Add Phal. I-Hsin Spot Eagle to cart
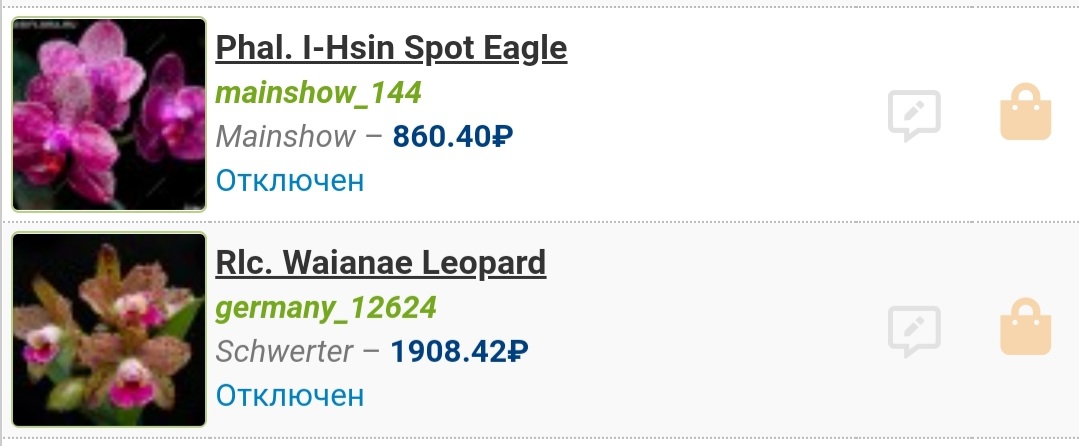1080x446 pixels. (1026, 111)
